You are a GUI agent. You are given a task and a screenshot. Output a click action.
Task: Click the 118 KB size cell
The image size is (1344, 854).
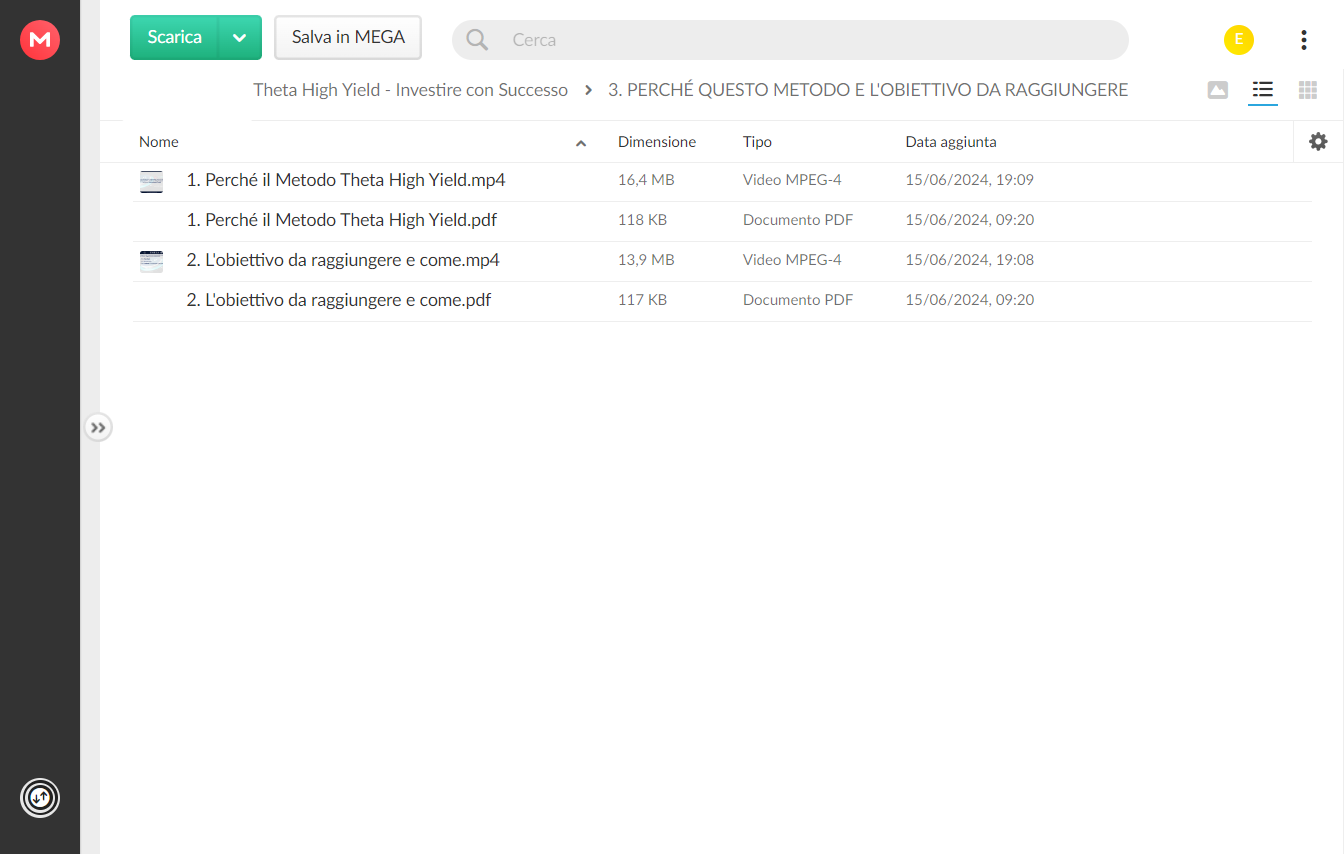[x=642, y=220]
